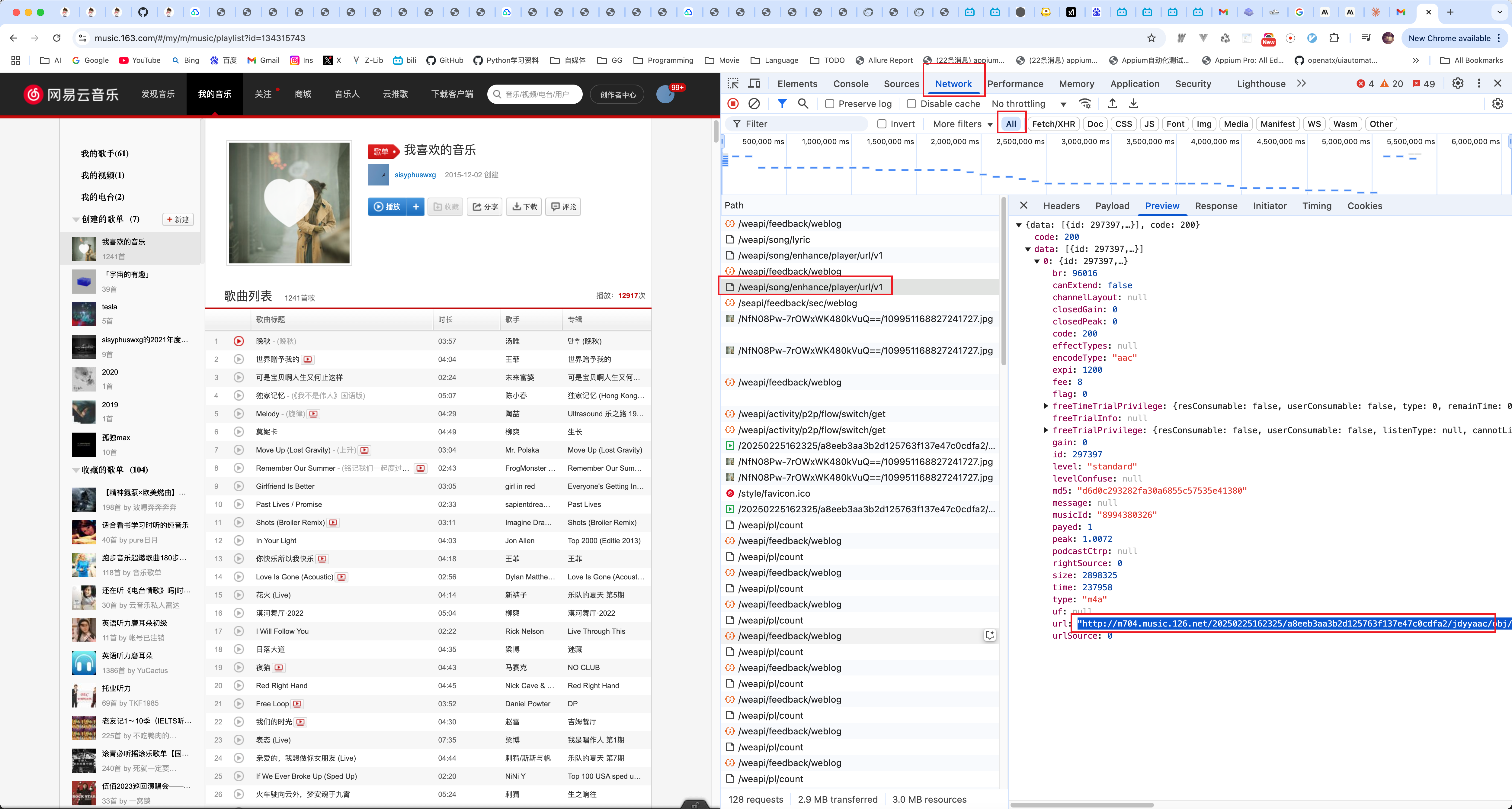Select the All request type filter
The height and width of the screenshot is (809, 1512).
click(x=1011, y=124)
